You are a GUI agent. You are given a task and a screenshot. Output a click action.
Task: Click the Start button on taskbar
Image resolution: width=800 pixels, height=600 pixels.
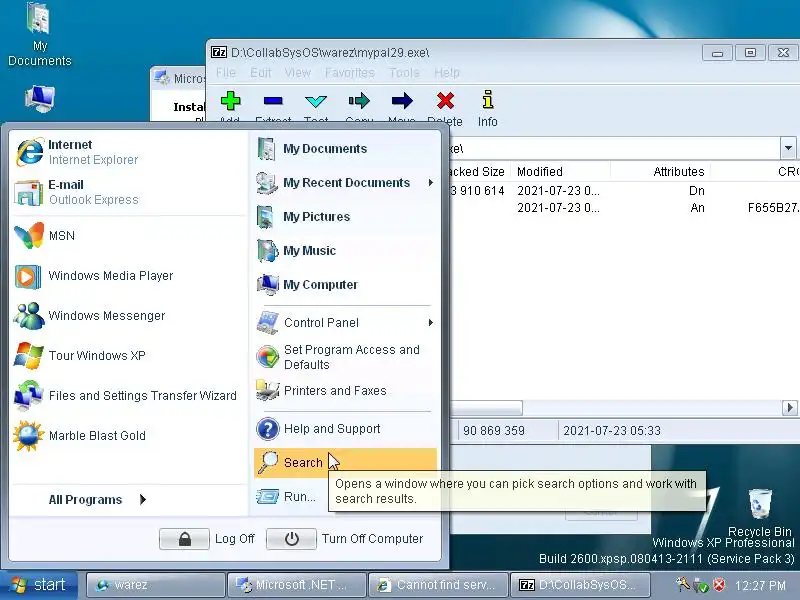click(39, 585)
